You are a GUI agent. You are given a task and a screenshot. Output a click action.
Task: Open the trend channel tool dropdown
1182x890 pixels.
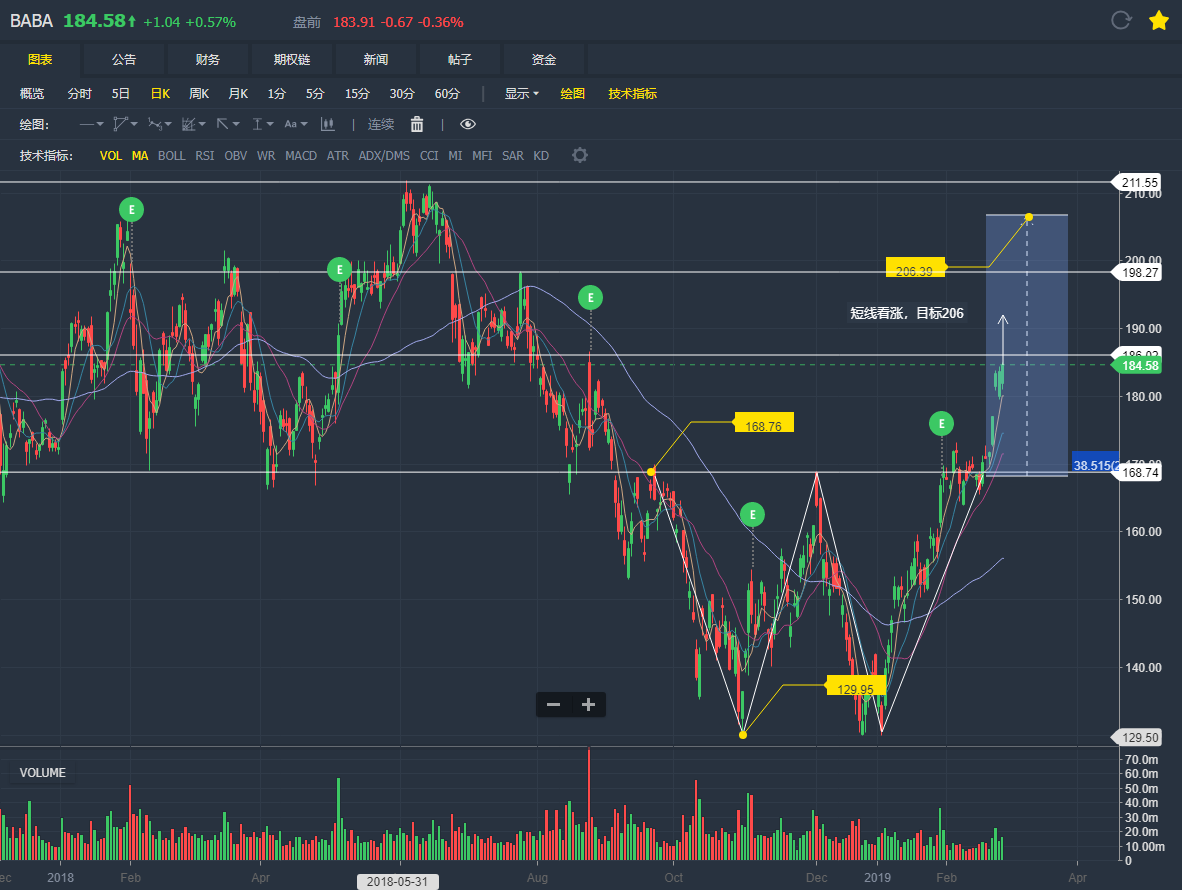pyautogui.click(x=125, y=124)
